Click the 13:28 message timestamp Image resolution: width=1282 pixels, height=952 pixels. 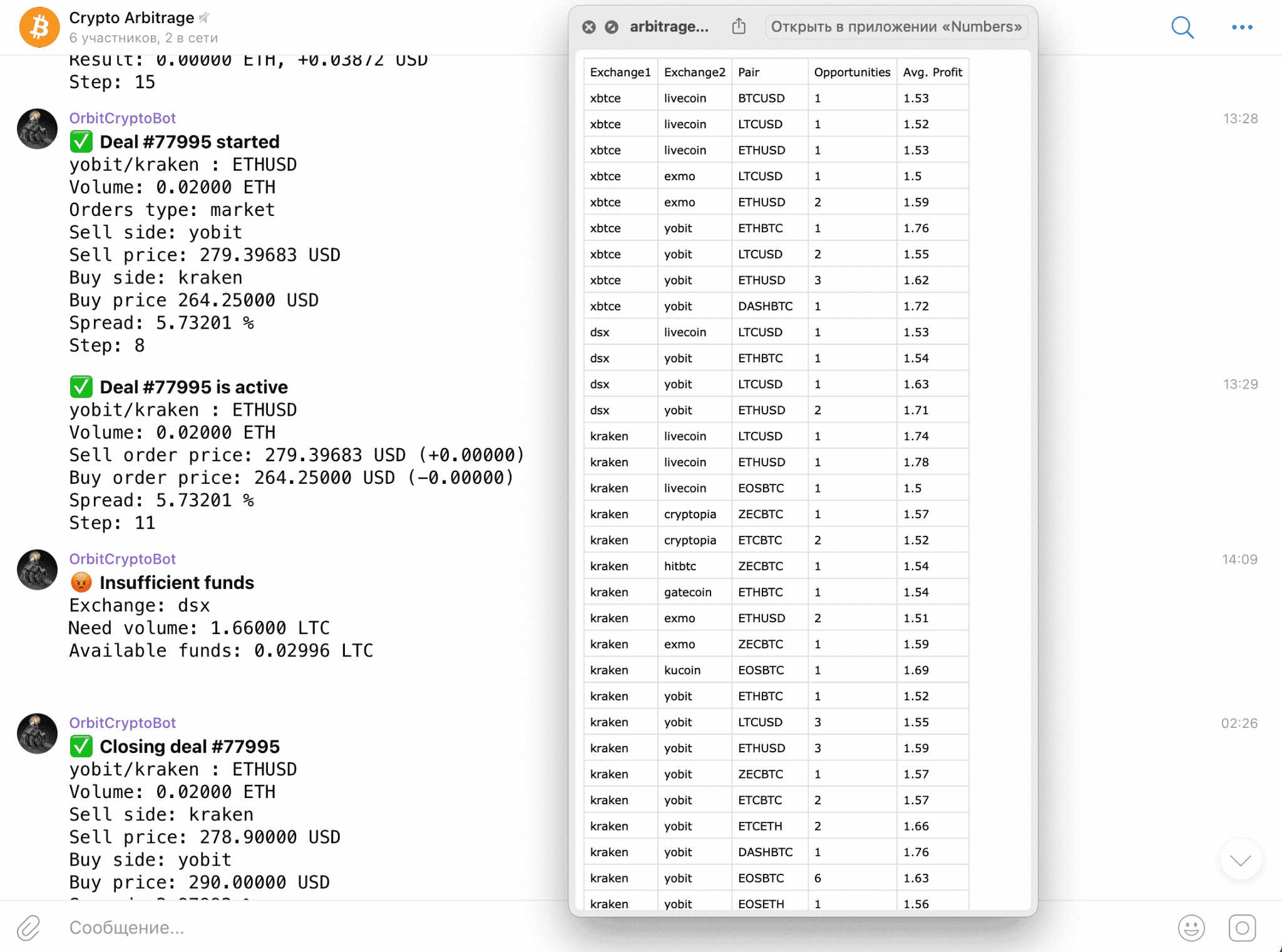point(1241,119)
